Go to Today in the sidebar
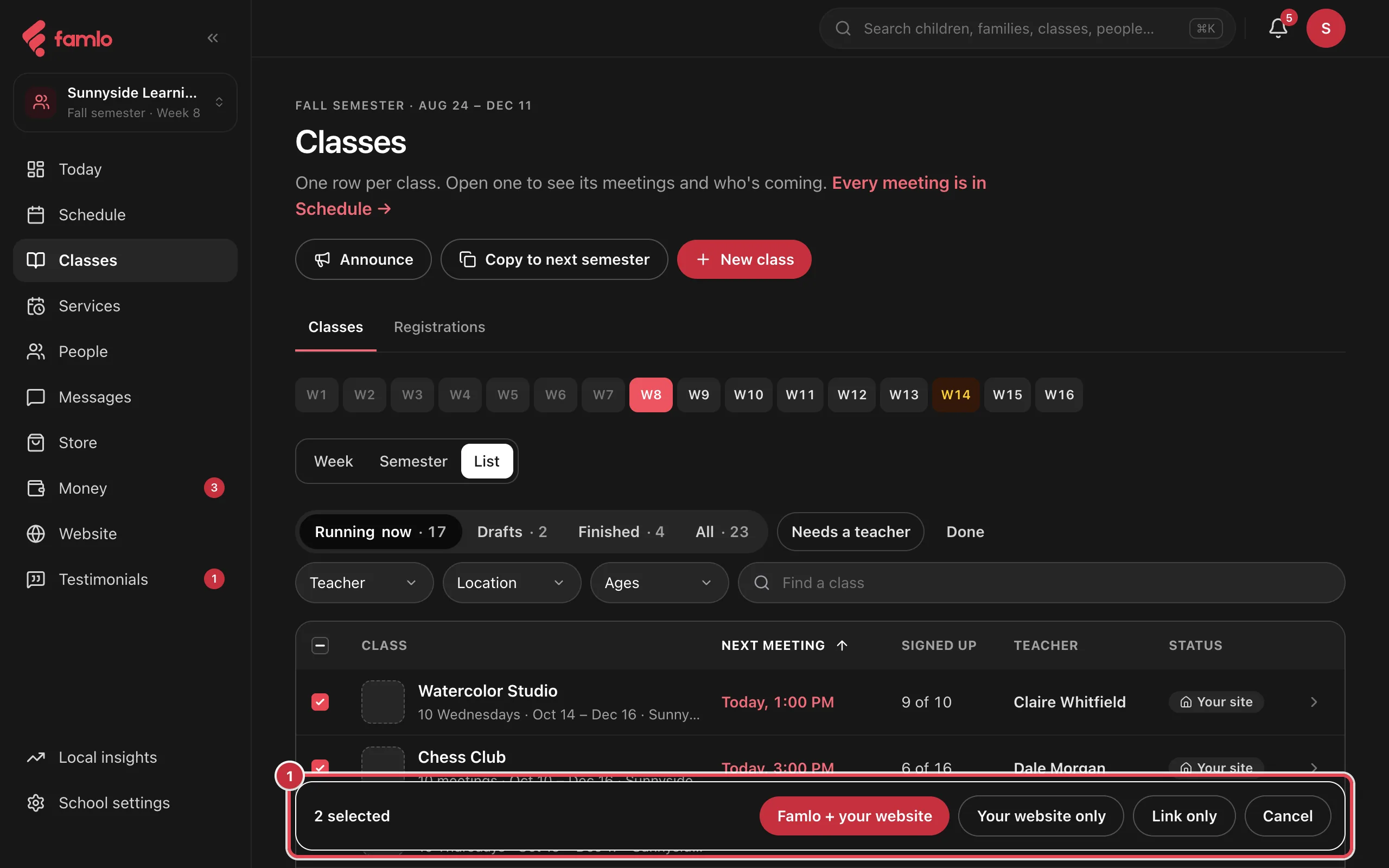Image resolution: width=1389 pixels, height=868 pixels. 125,169
